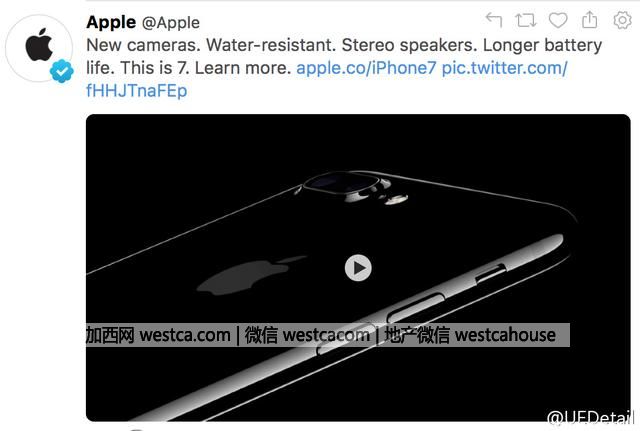Viewport: 640px width, 431px height.
Task: Click the @UFDetail watermark text
Action: click(x=590, y=418)
